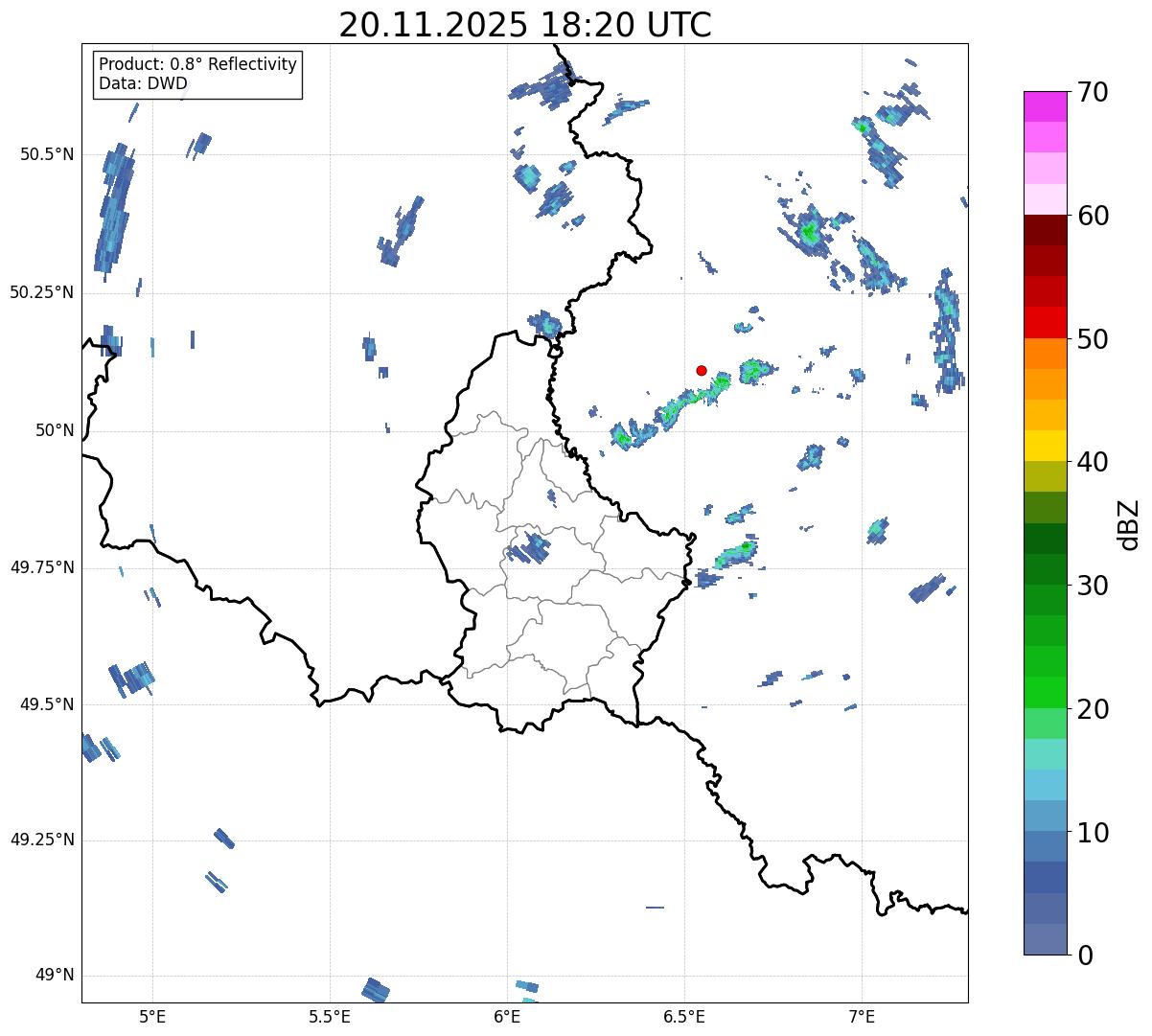Click the 6°E longitude label
The width and height of the screenshot is (1152, 1036).
click(507, 1016)
